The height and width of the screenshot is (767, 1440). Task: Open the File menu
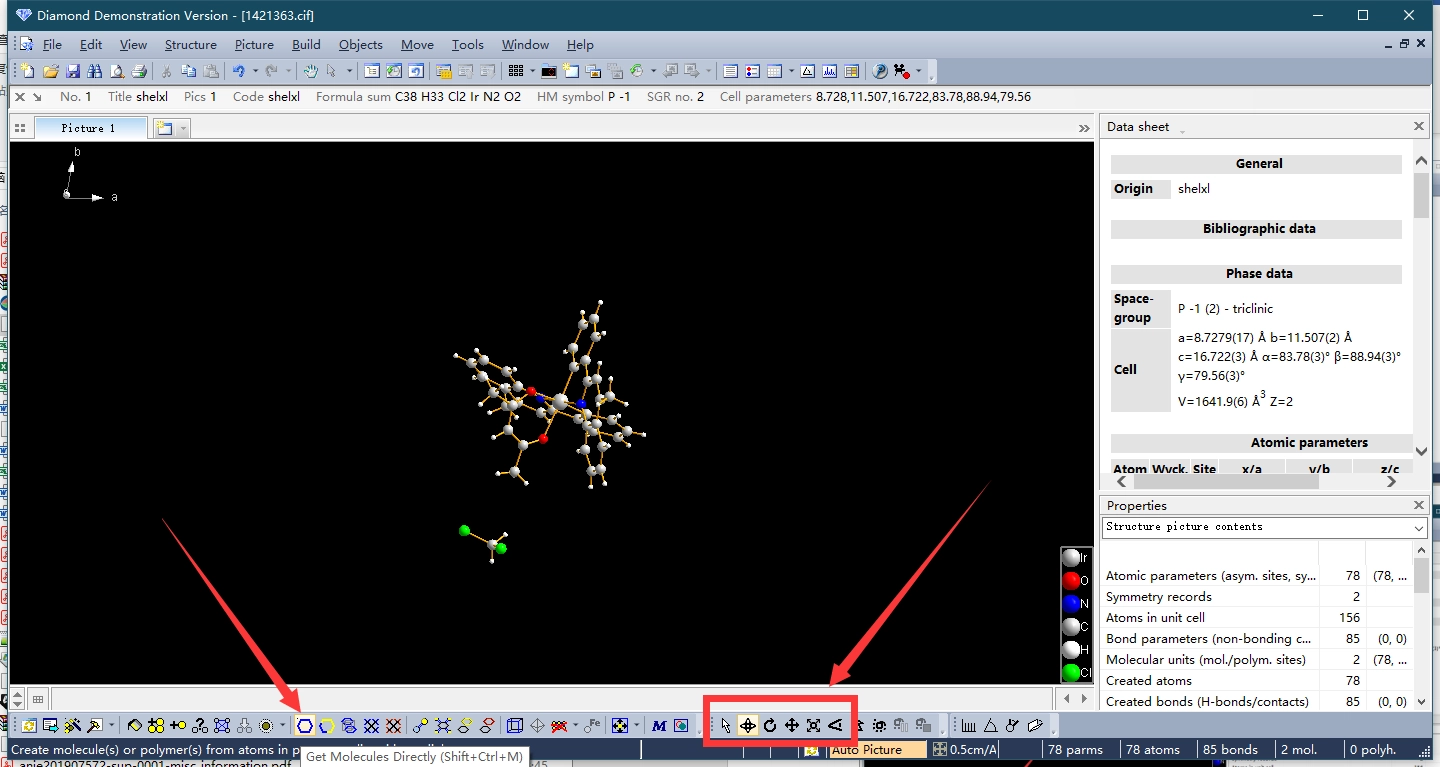click(x=52, y=44)
